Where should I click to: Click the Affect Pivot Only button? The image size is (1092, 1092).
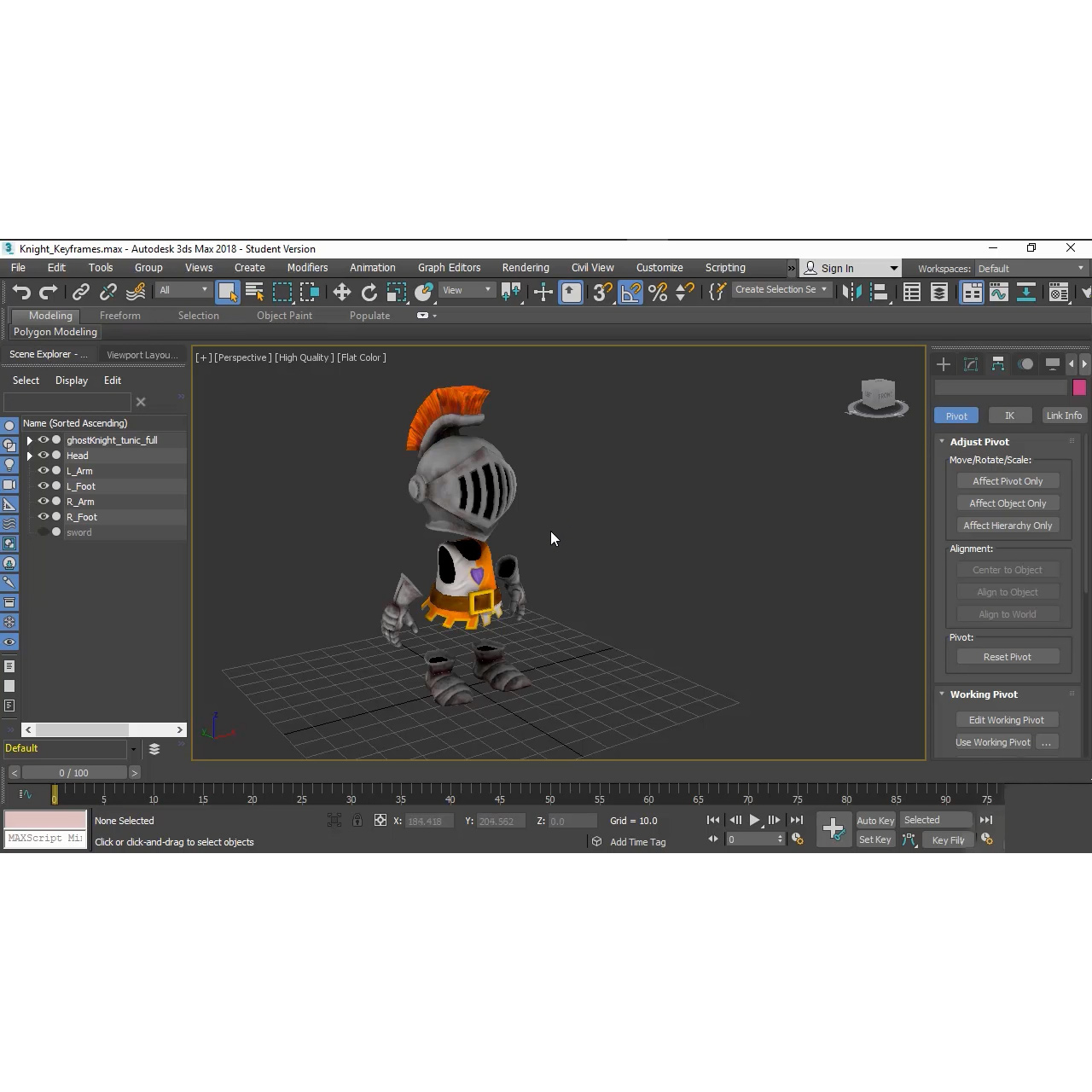1008,481
